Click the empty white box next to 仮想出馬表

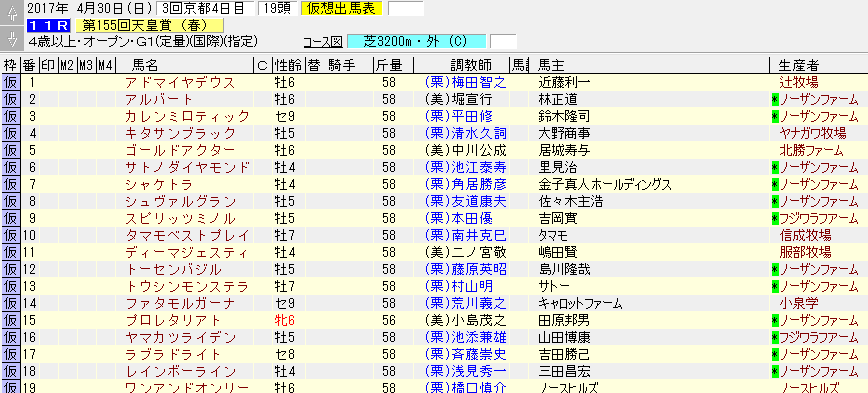click(x=406, y=9)
